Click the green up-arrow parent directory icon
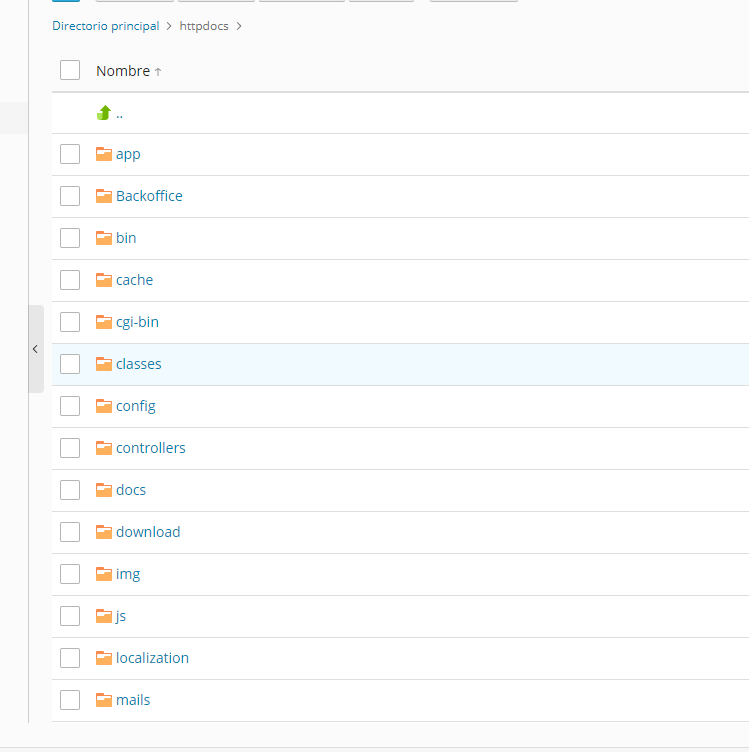749x752 pixels. tap(104, 113)
